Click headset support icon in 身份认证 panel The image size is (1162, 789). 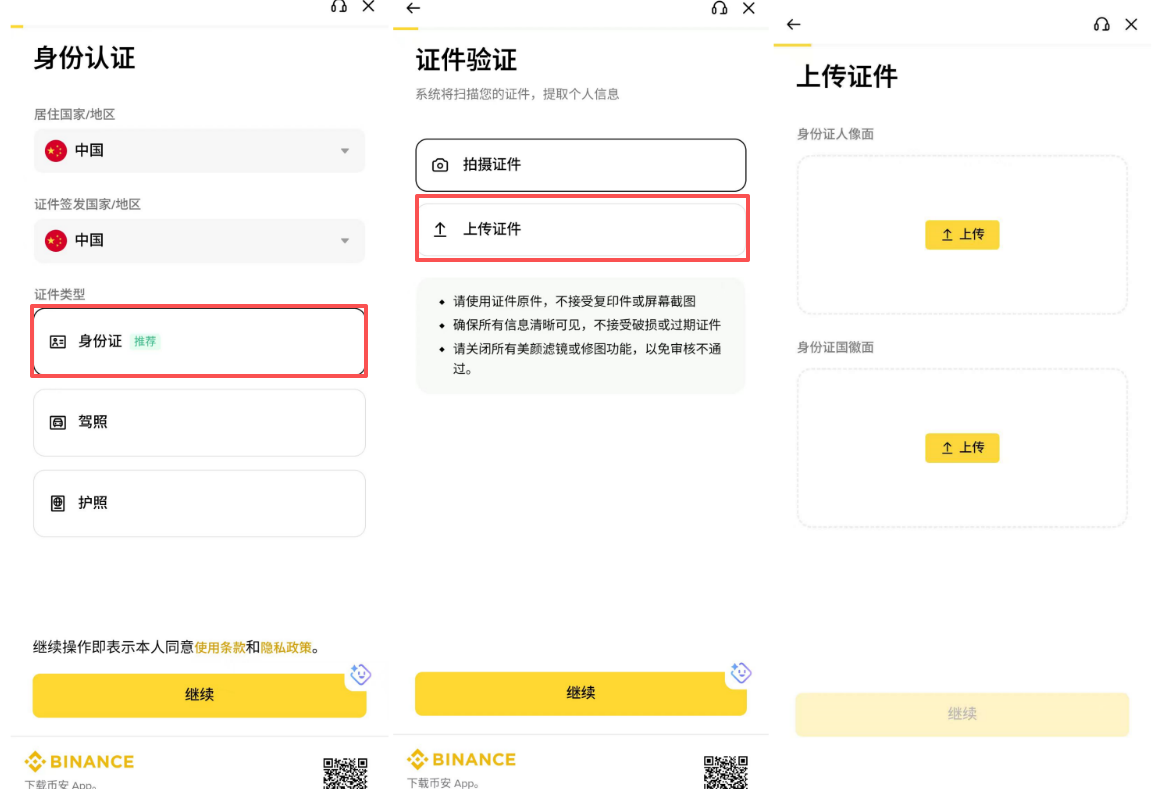pyautogui.click(x=339, y=7)
